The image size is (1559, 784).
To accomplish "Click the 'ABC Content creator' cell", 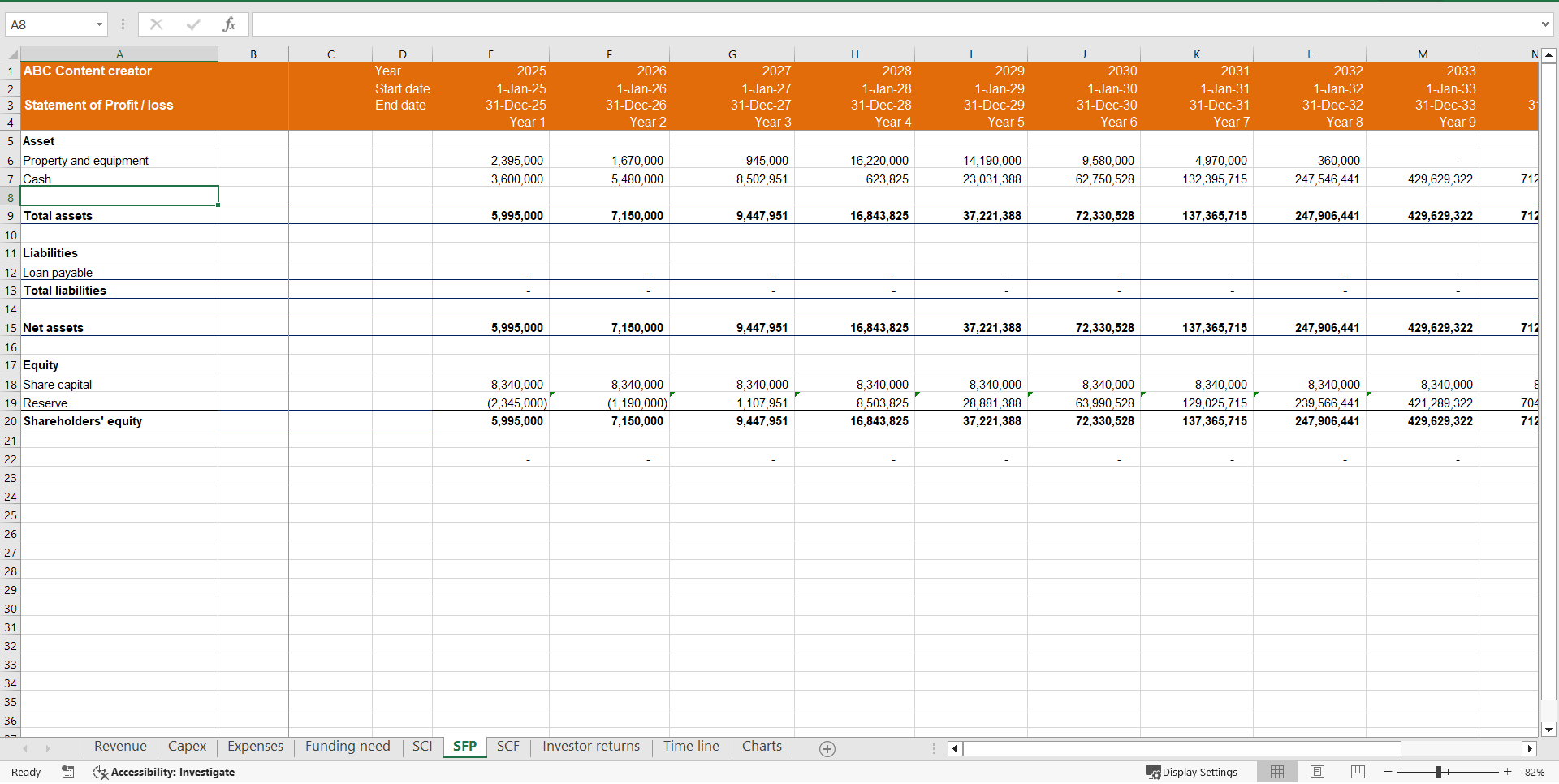I will click(x=119, y=71).
